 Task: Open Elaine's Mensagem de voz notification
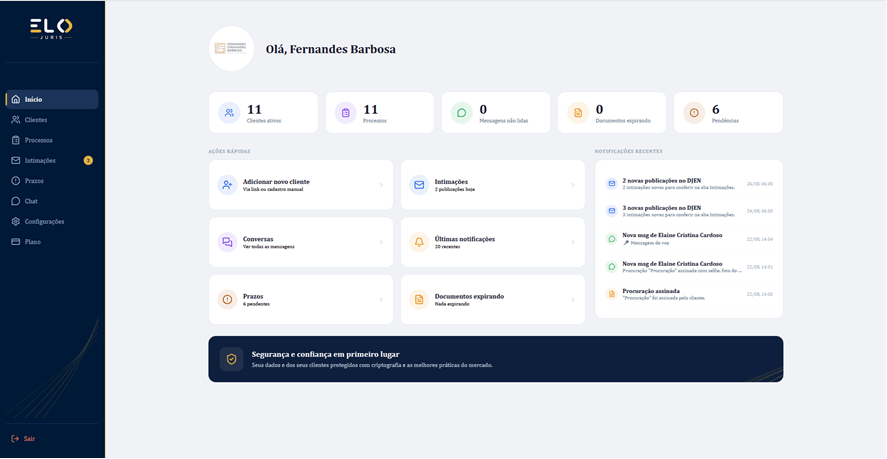coord(689,239)
